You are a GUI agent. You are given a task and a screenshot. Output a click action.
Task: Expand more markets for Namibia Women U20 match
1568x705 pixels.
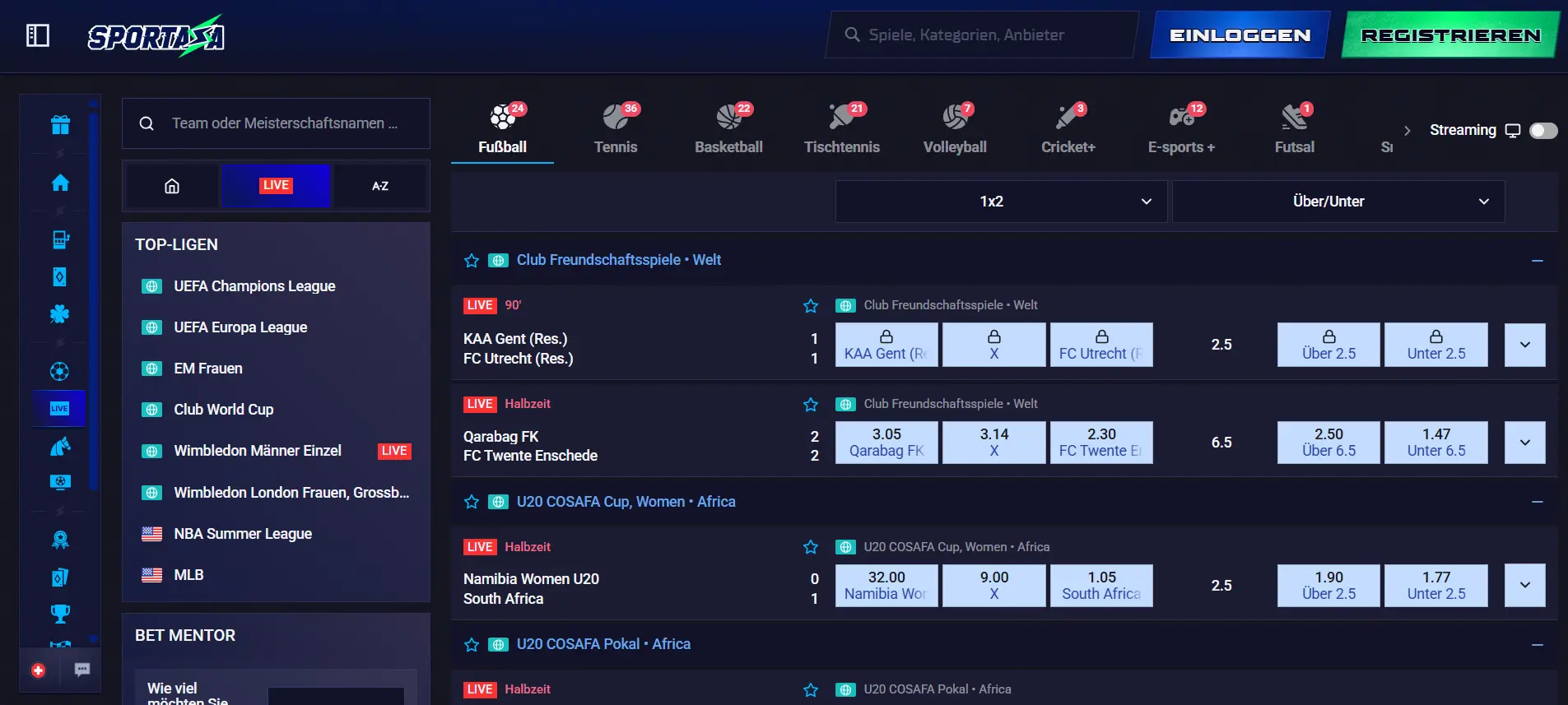point(1525,585)
